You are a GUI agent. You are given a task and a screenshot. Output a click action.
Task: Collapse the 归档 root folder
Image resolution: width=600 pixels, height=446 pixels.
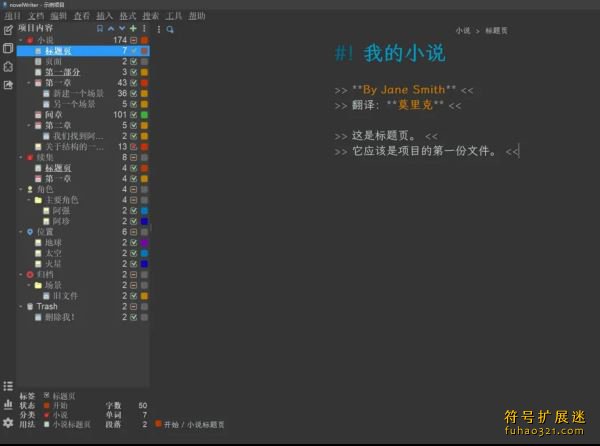click(x=21, y=275)
